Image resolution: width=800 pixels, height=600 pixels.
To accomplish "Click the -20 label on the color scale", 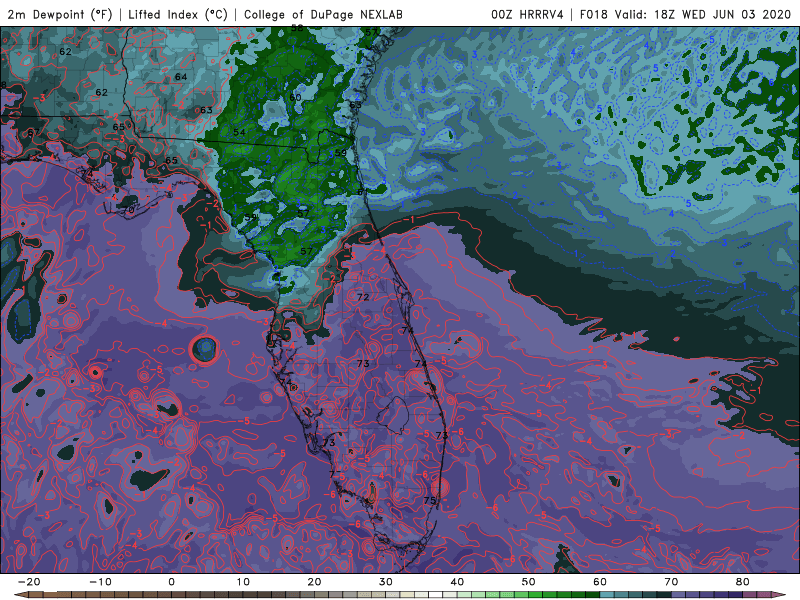I will tap(29, 582).
